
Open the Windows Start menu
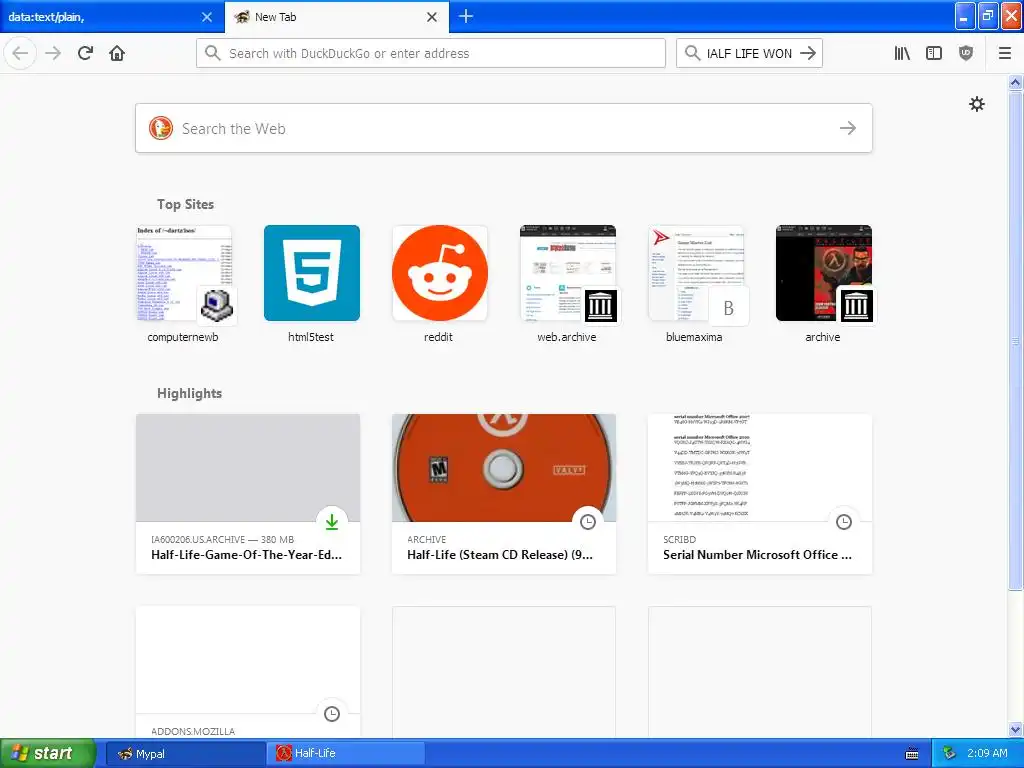(x=48, y=753)
